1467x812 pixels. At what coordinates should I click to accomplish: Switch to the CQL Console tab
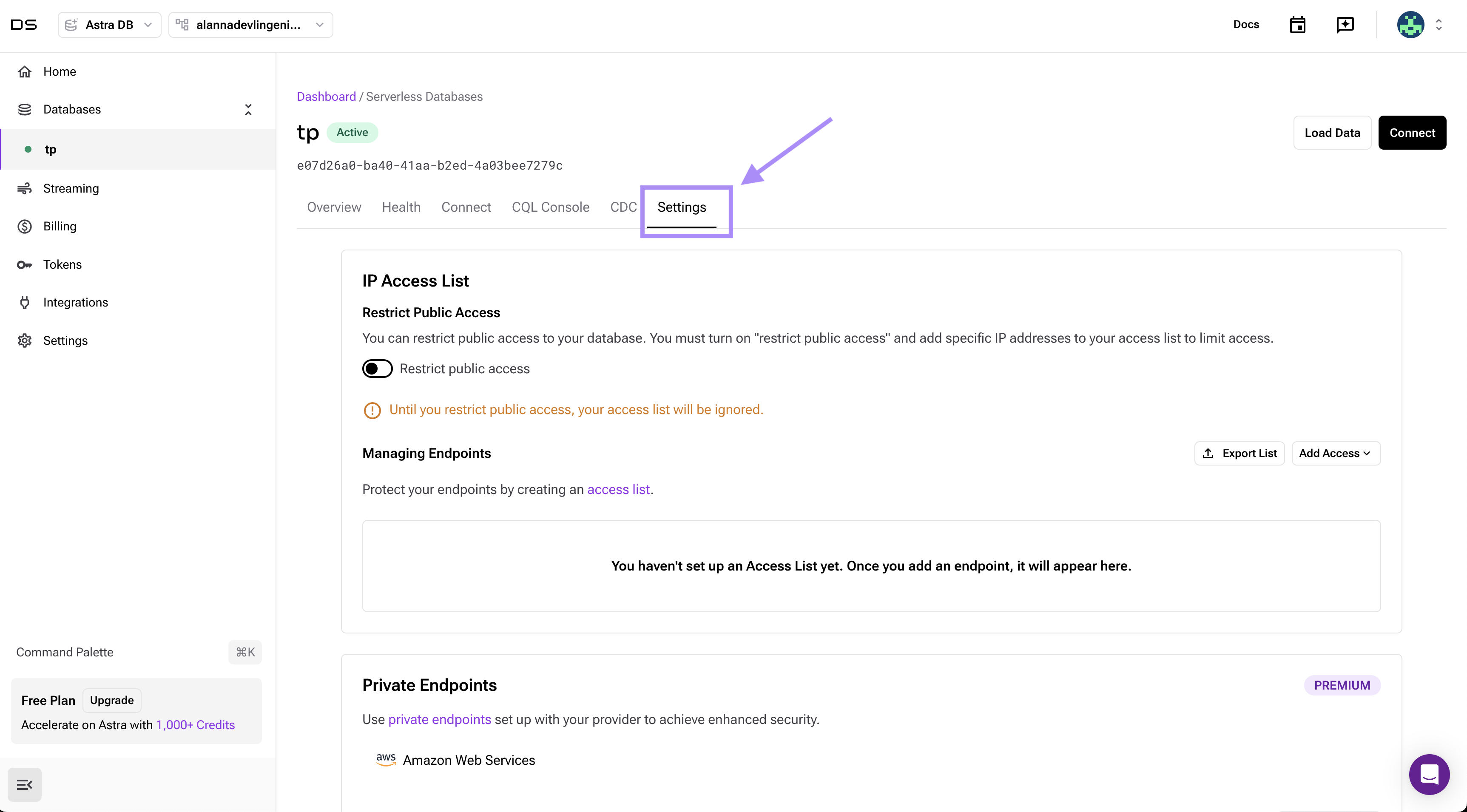tap(550, 207)
